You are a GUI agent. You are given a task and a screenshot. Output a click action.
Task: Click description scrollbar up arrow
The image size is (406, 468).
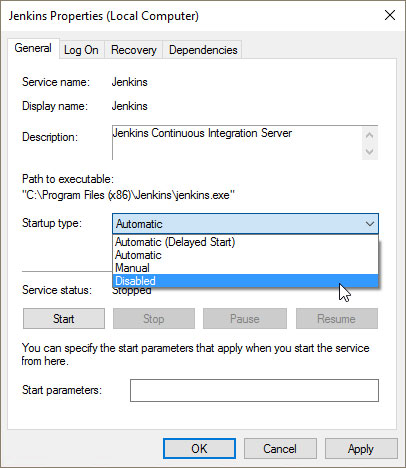pyautogui.click(x=369, y=135)
